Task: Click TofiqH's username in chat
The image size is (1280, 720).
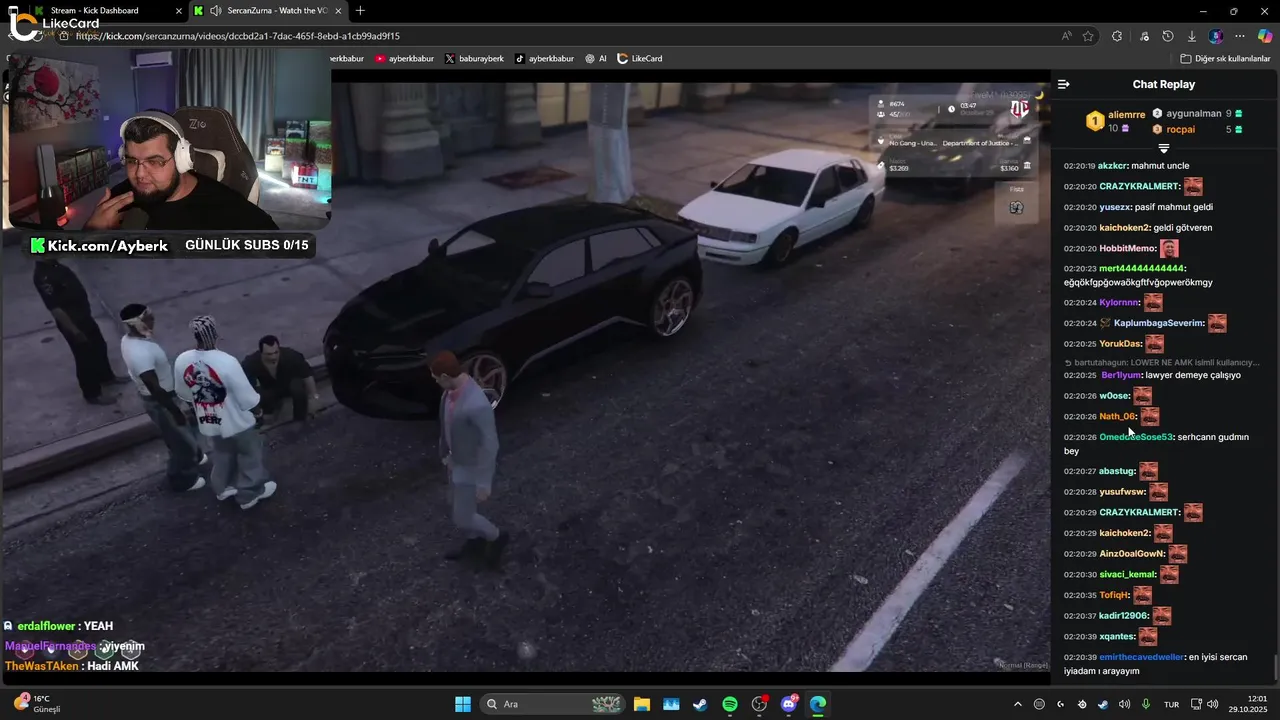Action: click(x=1114, y=595)
